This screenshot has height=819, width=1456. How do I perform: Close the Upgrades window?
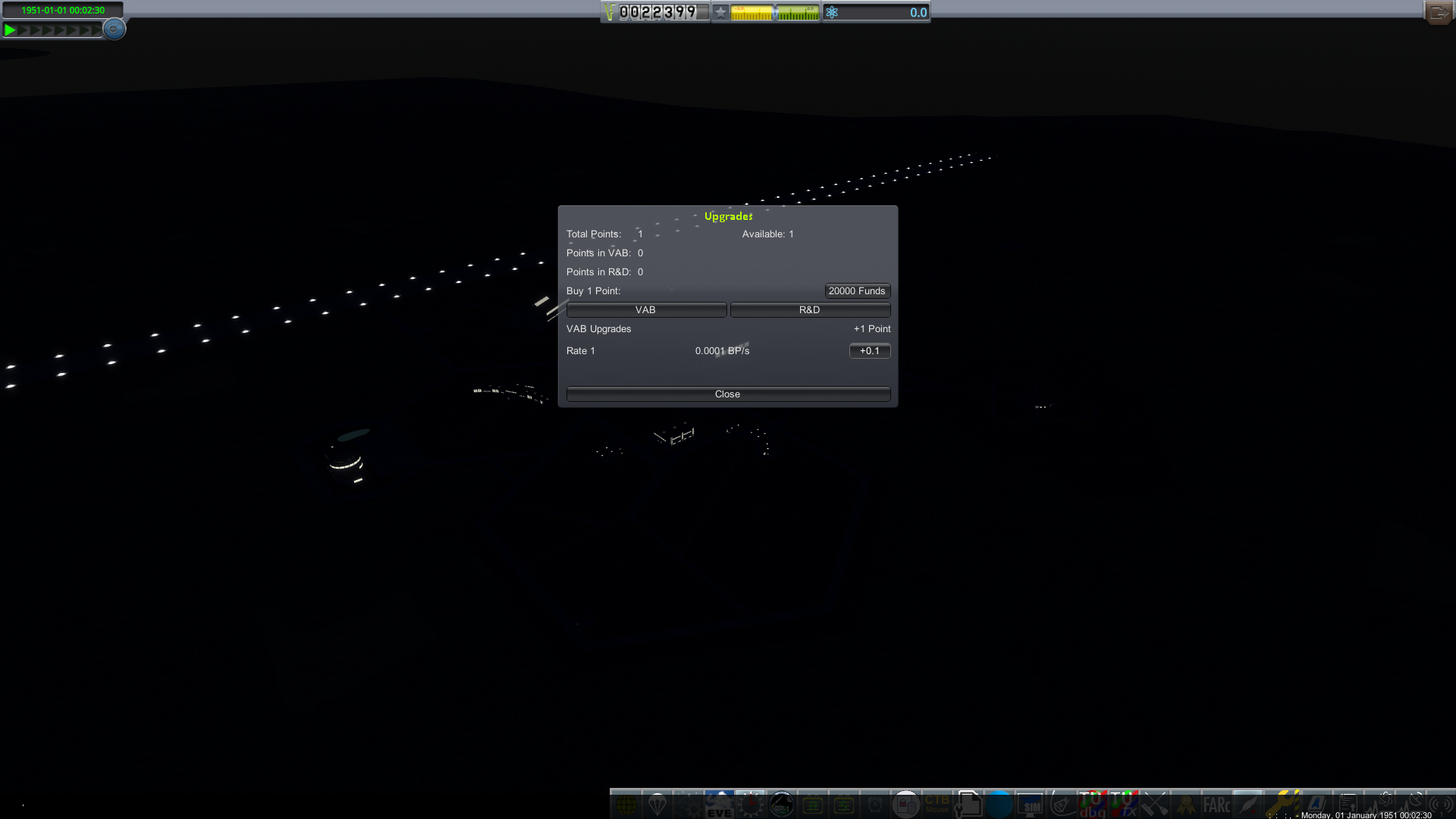[x=728, y=394]
